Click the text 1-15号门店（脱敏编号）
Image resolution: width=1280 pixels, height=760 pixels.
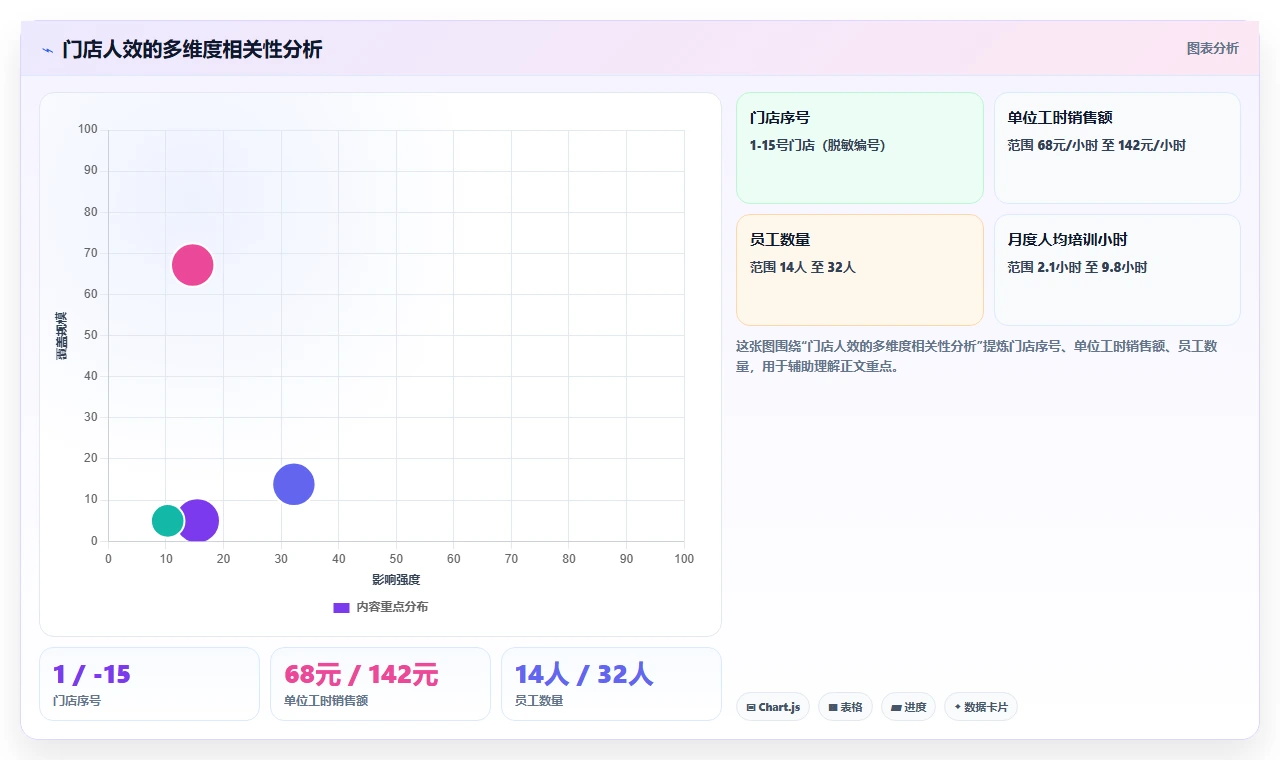click(x=818, y=146)
